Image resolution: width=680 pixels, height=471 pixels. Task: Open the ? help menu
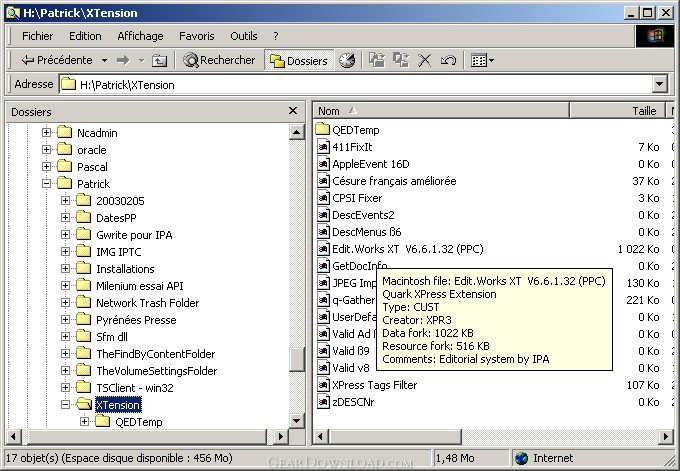tap(276, 36)
